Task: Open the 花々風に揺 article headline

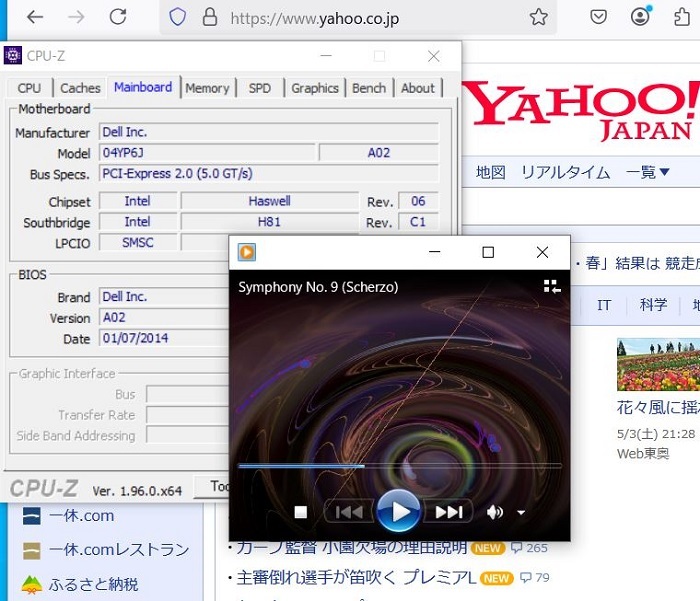Action: 658,407
